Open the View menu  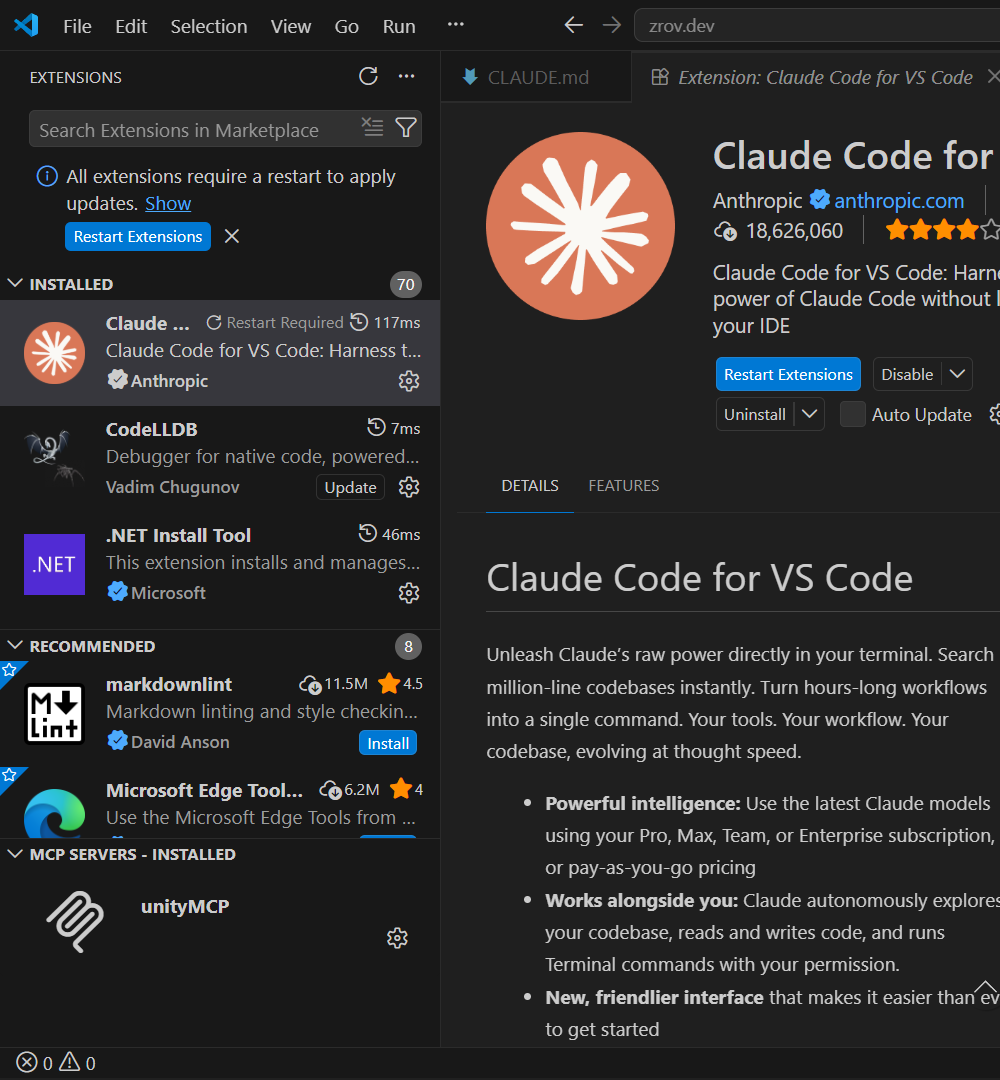pyautogui.click(x=291, y=26)
